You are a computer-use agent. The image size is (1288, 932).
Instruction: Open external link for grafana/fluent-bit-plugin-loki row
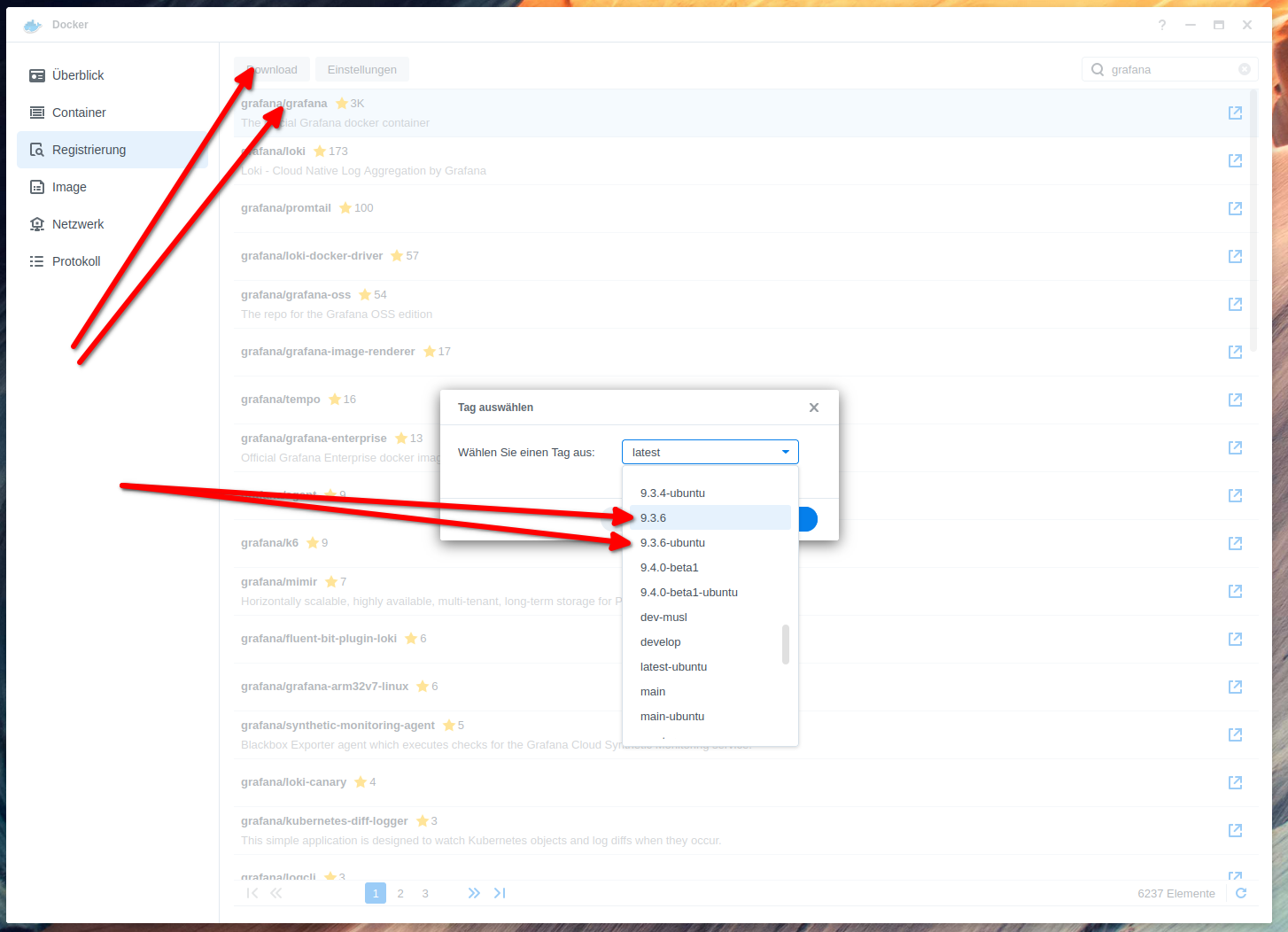pyautogui.click(x=1235, y=639)
